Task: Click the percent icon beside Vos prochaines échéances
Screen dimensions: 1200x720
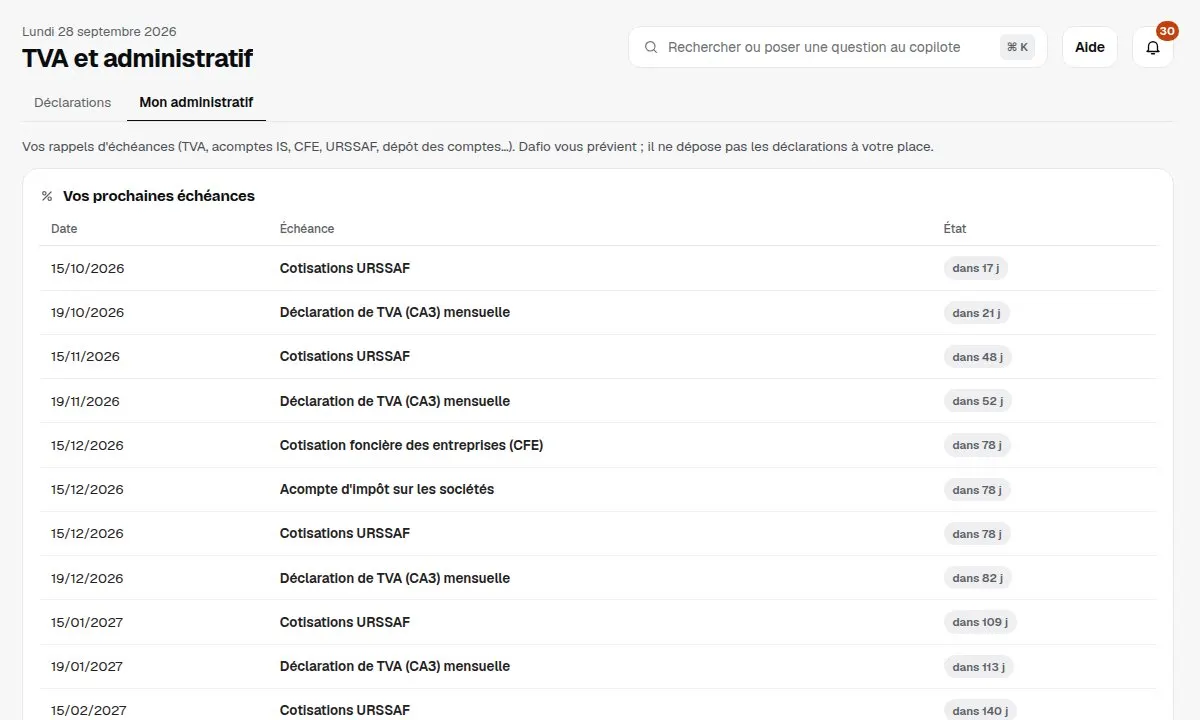Action: click(47, 196)
